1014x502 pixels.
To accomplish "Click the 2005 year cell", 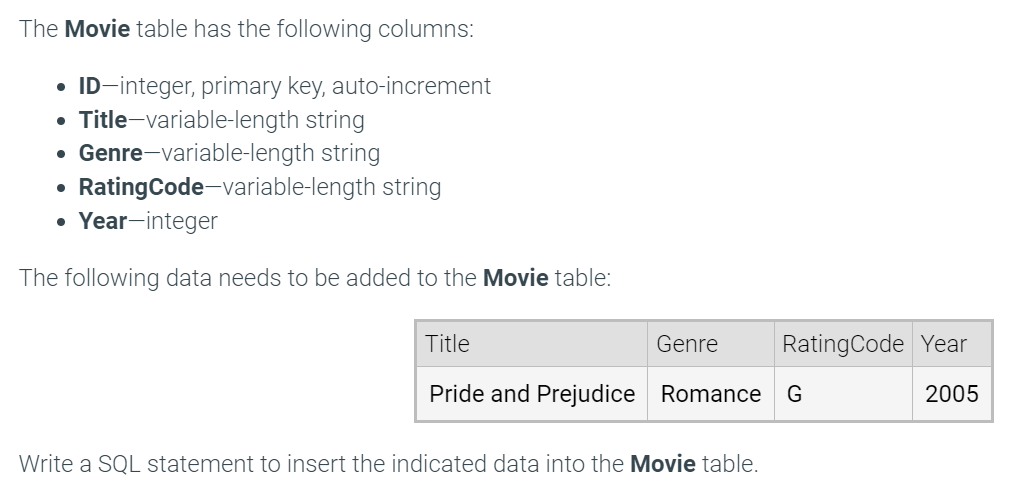I will tap(952, 394).
